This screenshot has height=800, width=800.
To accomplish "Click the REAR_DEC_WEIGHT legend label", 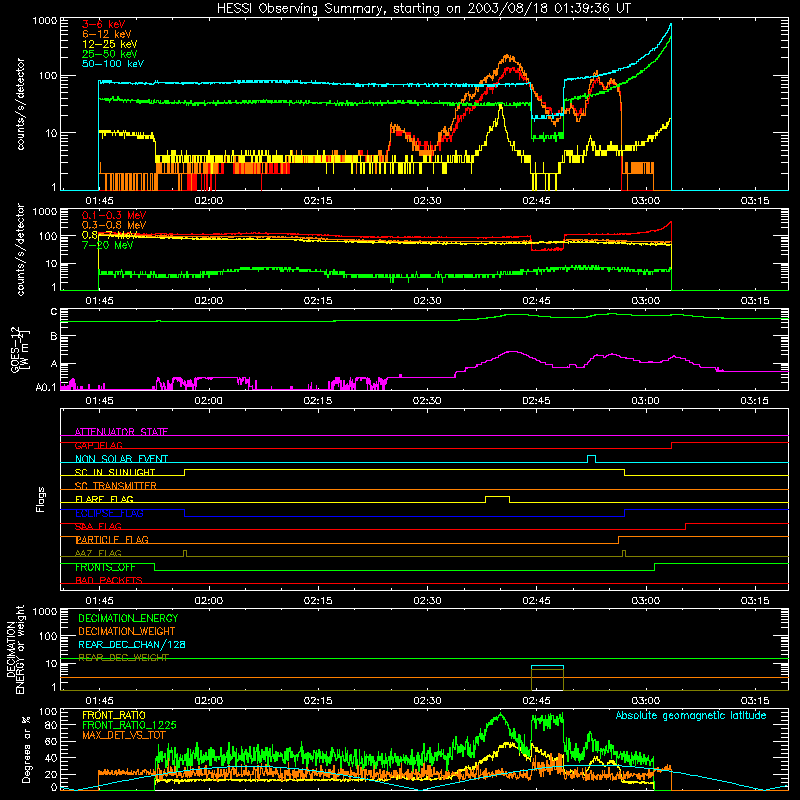I will click(123, 658).
